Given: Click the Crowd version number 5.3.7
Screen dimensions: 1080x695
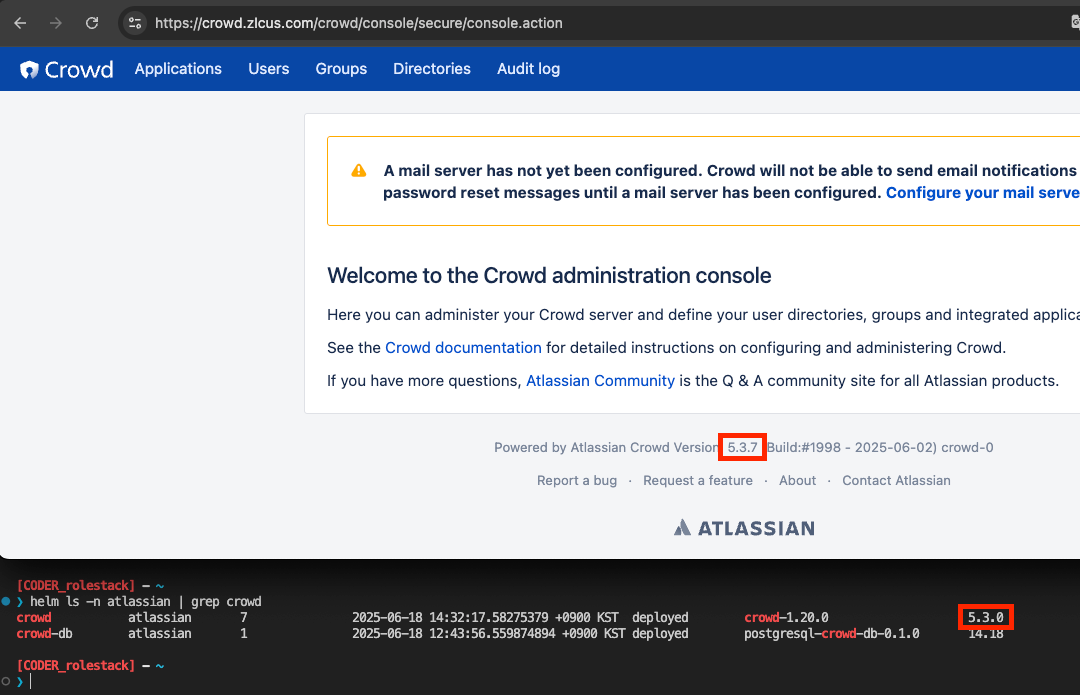Looking at the screenshot, I should 742,448.
